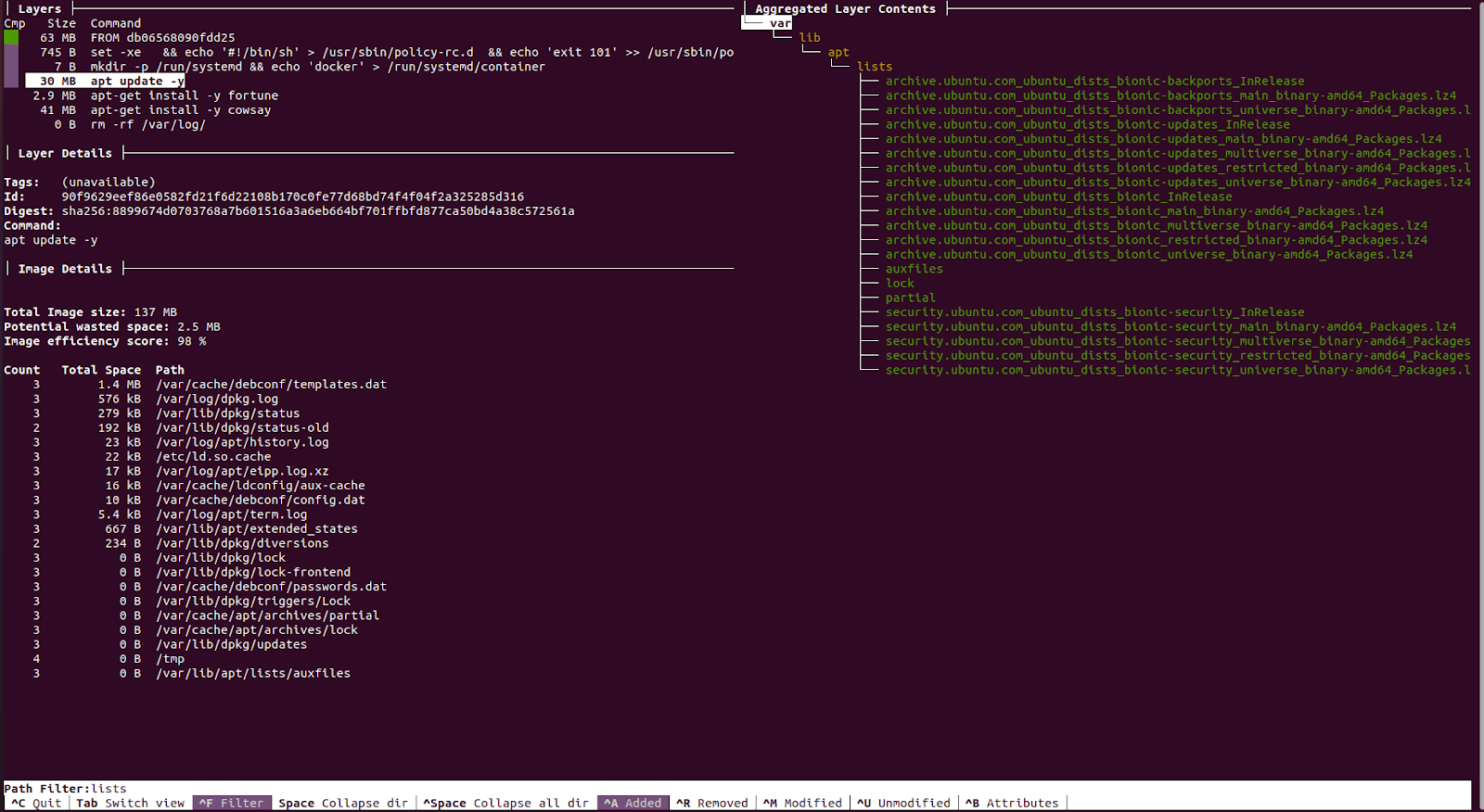Select bionic-security_InRelease file
Viewport: 1484px width, 812px height.
(x=1094, y=312)
